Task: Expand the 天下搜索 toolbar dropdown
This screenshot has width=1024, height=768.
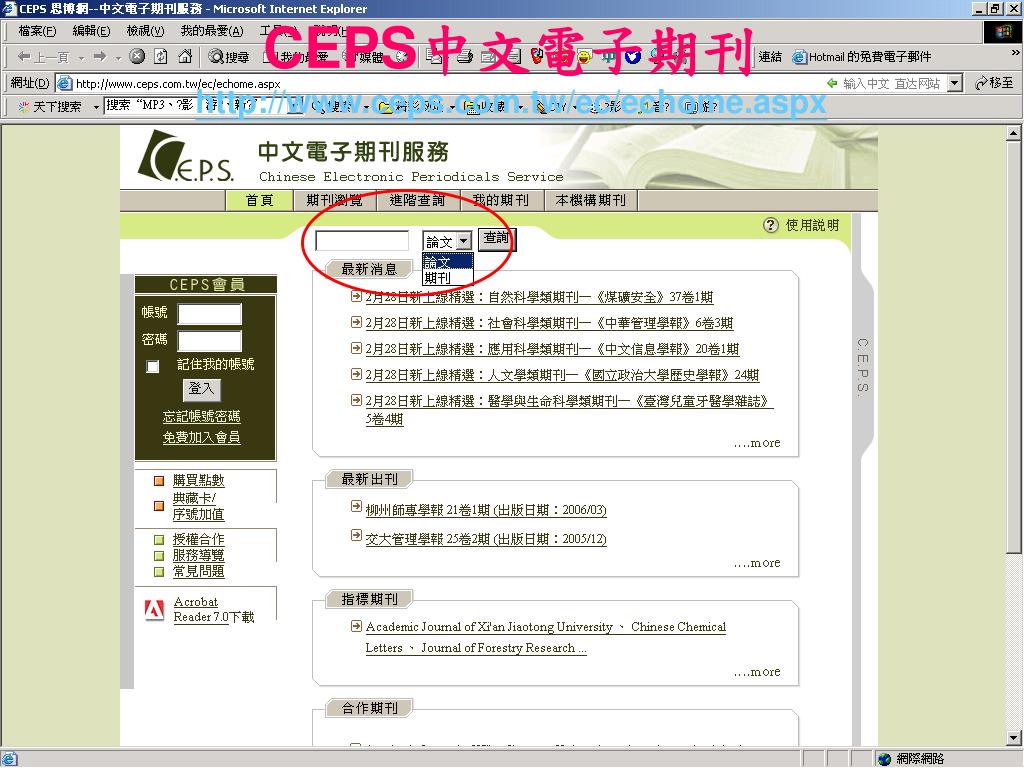Action: pyautogui.click(x=96, y=106)
